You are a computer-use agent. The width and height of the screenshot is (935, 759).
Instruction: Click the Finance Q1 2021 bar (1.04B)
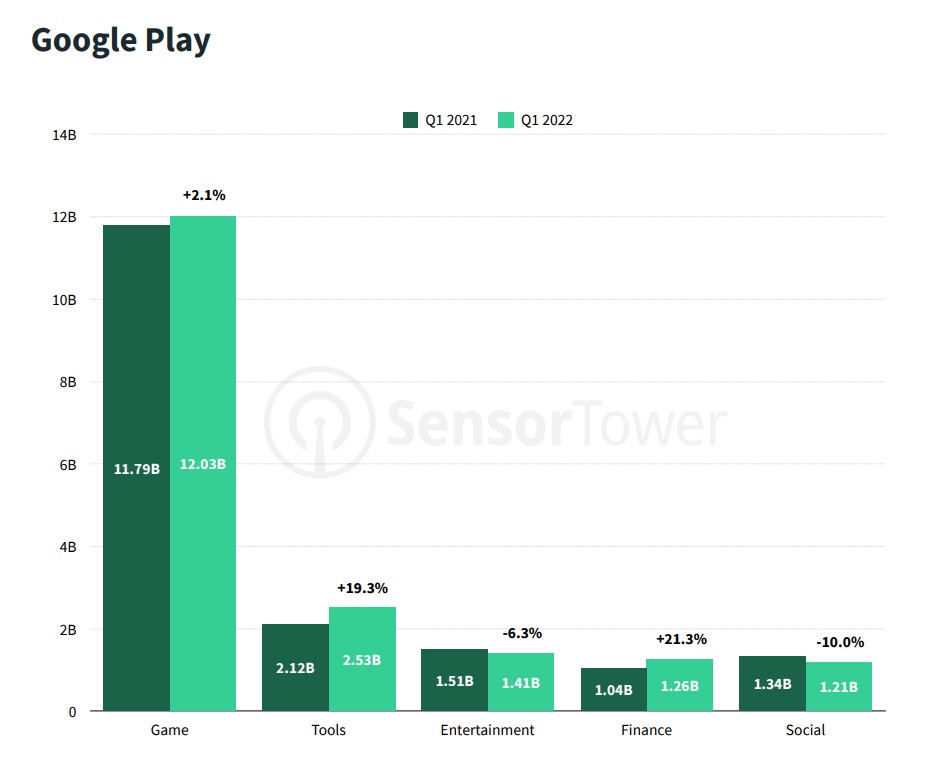[613, 689]
